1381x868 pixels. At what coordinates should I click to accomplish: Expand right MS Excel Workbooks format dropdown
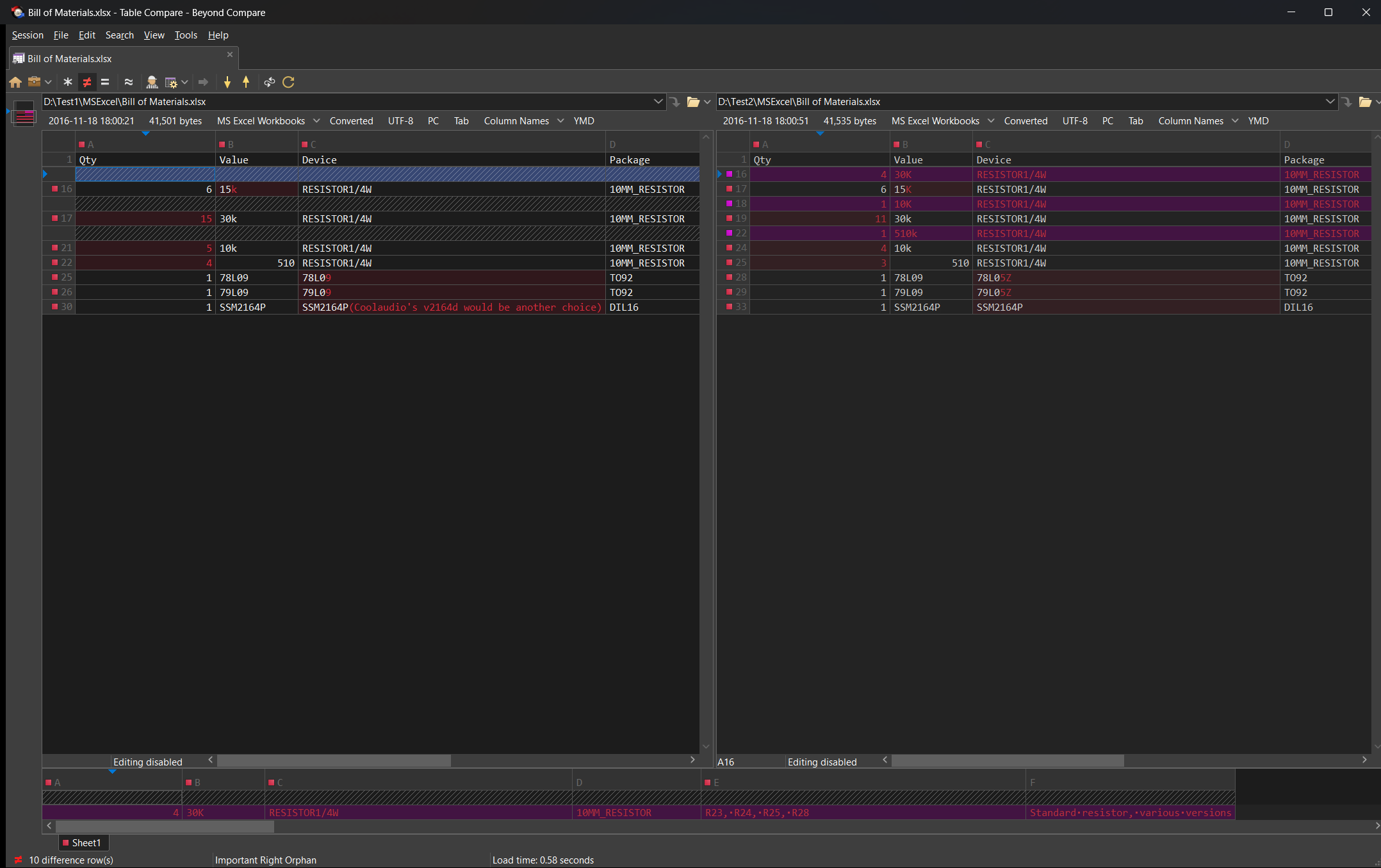point(991,121)
